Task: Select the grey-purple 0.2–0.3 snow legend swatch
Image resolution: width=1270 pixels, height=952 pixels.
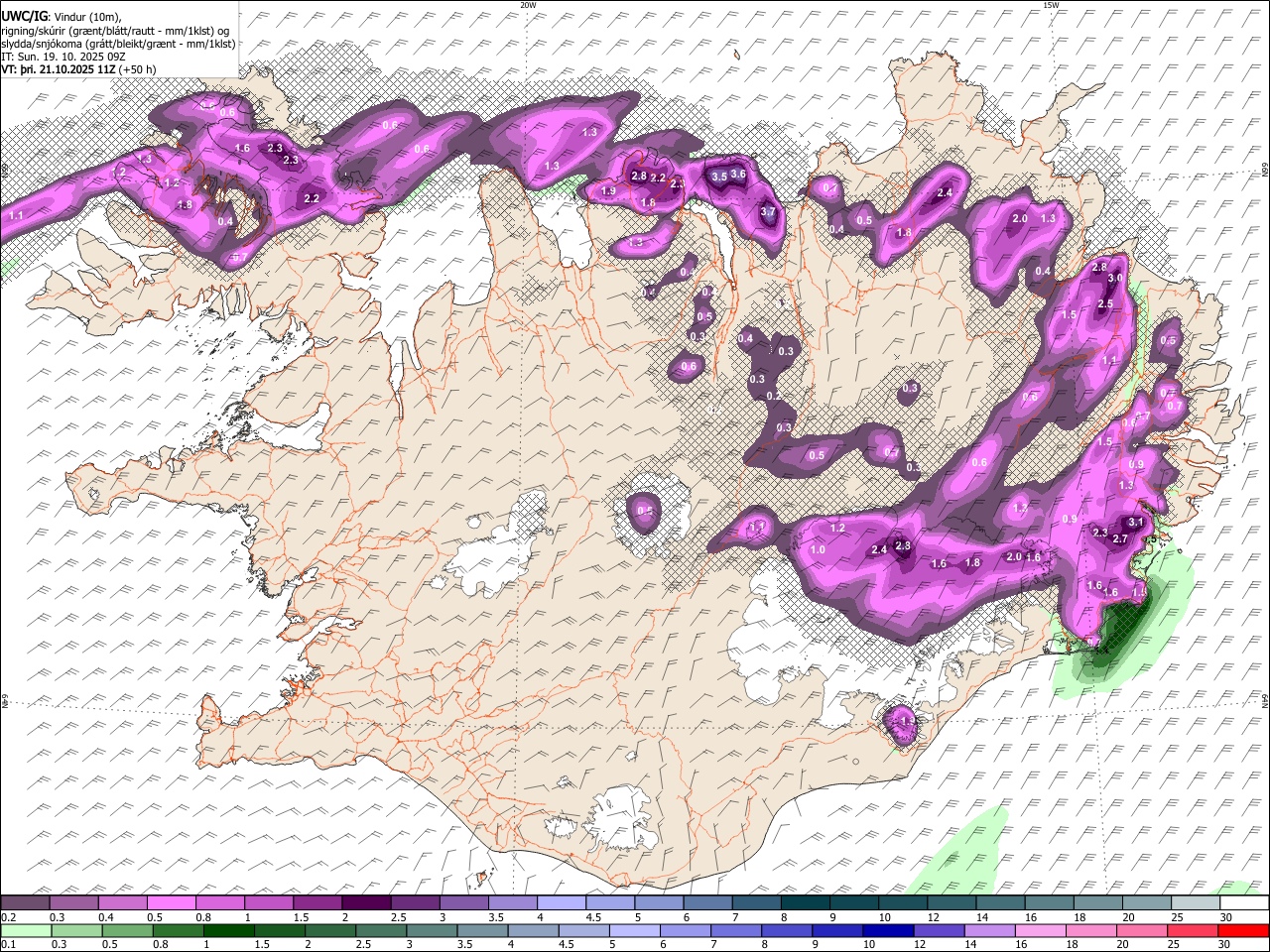Action: [x=26, y=903]
